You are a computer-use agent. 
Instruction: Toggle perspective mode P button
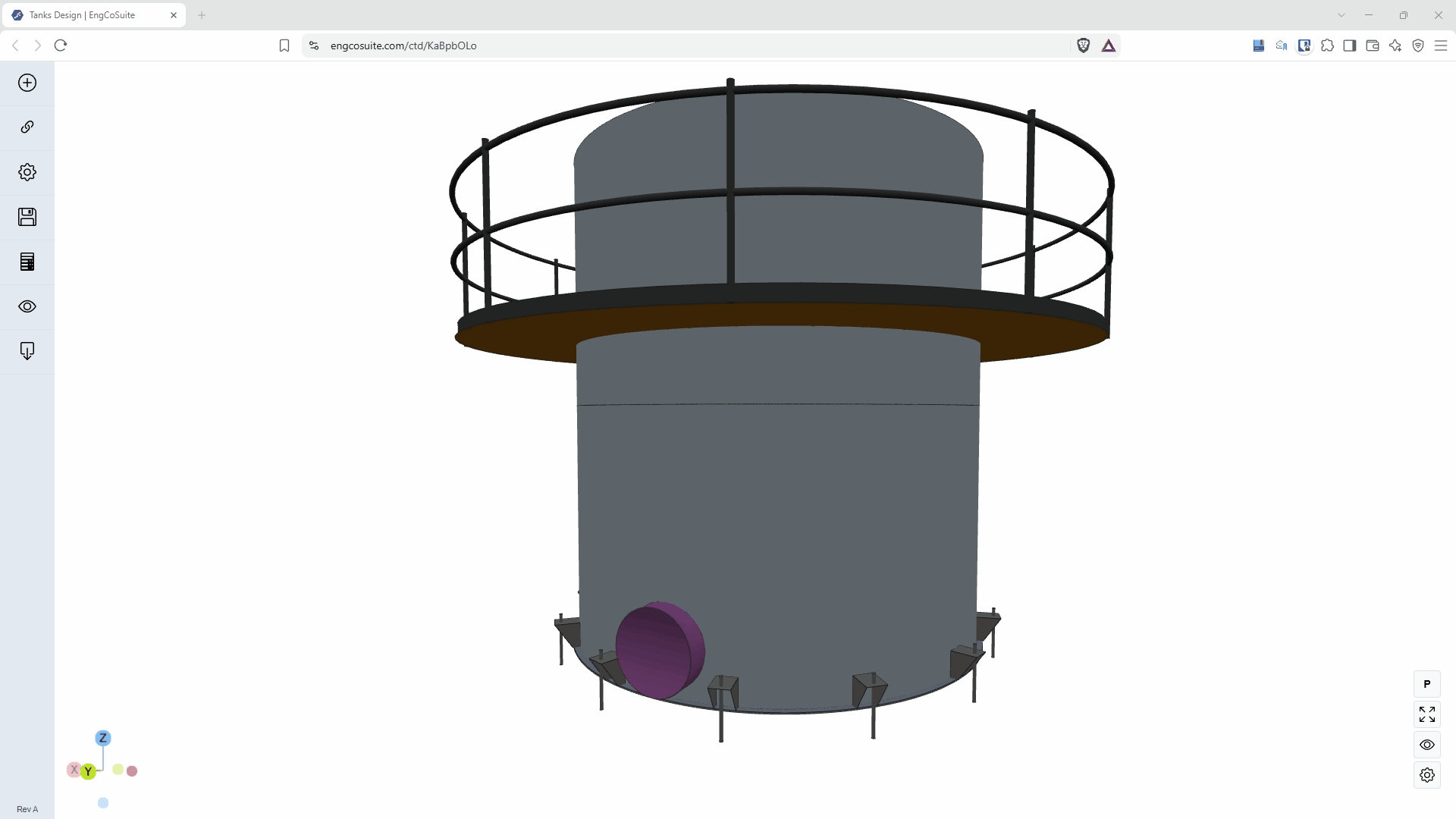[x=1427, y=684]
